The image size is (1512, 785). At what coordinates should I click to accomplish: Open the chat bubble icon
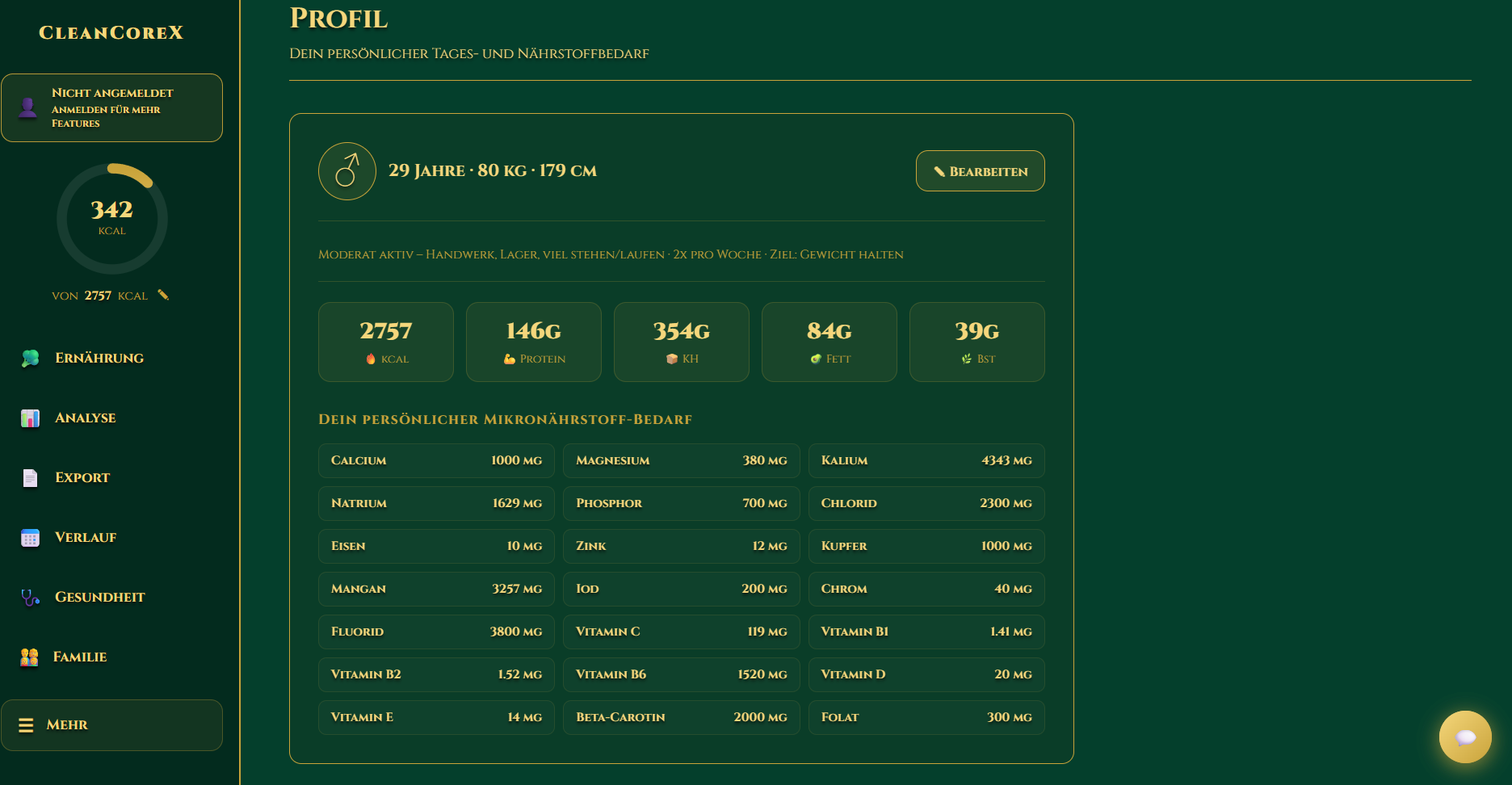coord(1465,737)
